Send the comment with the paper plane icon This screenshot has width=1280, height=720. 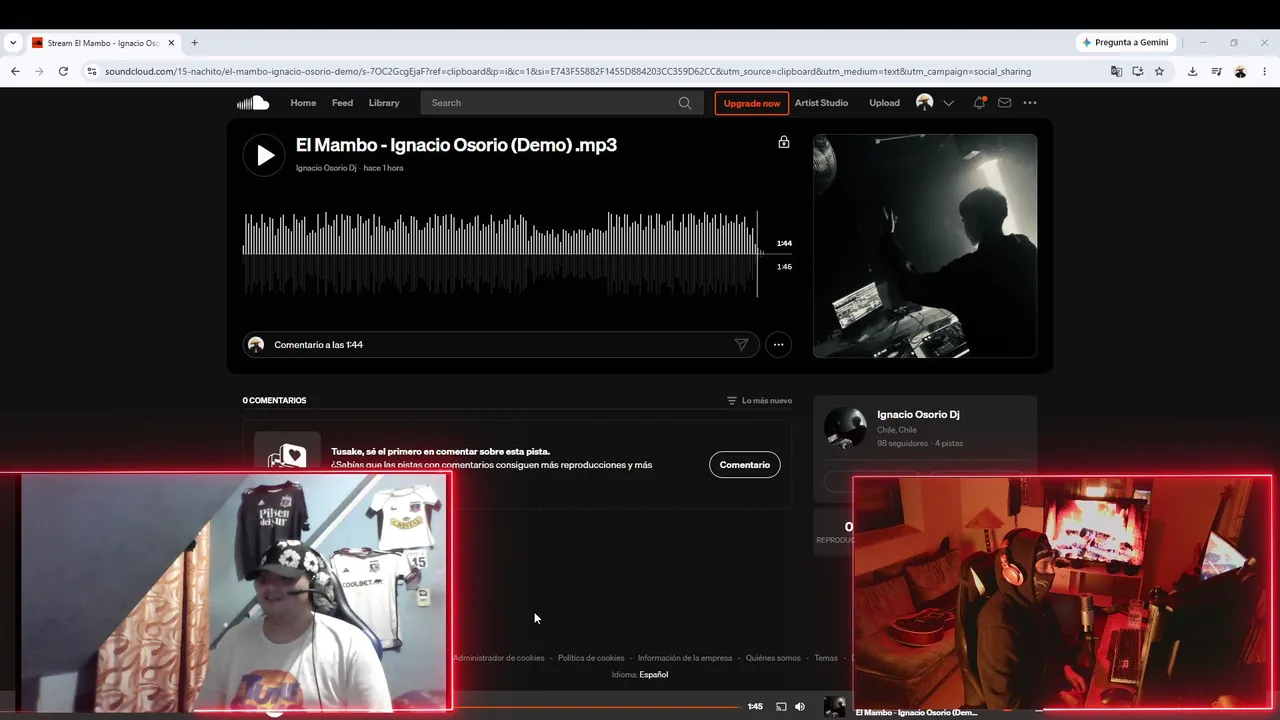741,345
